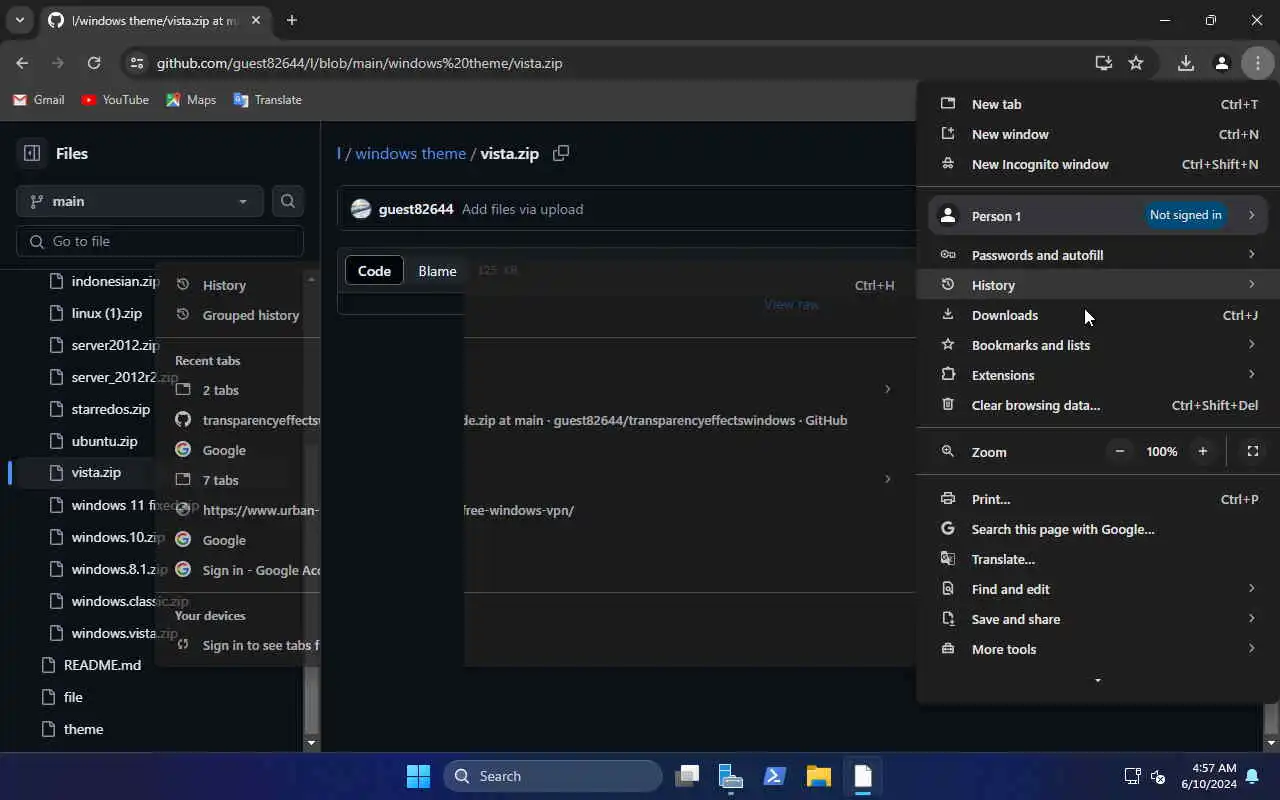1280x800 pixels.
Task: Open Gmail bookmark
Action: tap(39, 100)
